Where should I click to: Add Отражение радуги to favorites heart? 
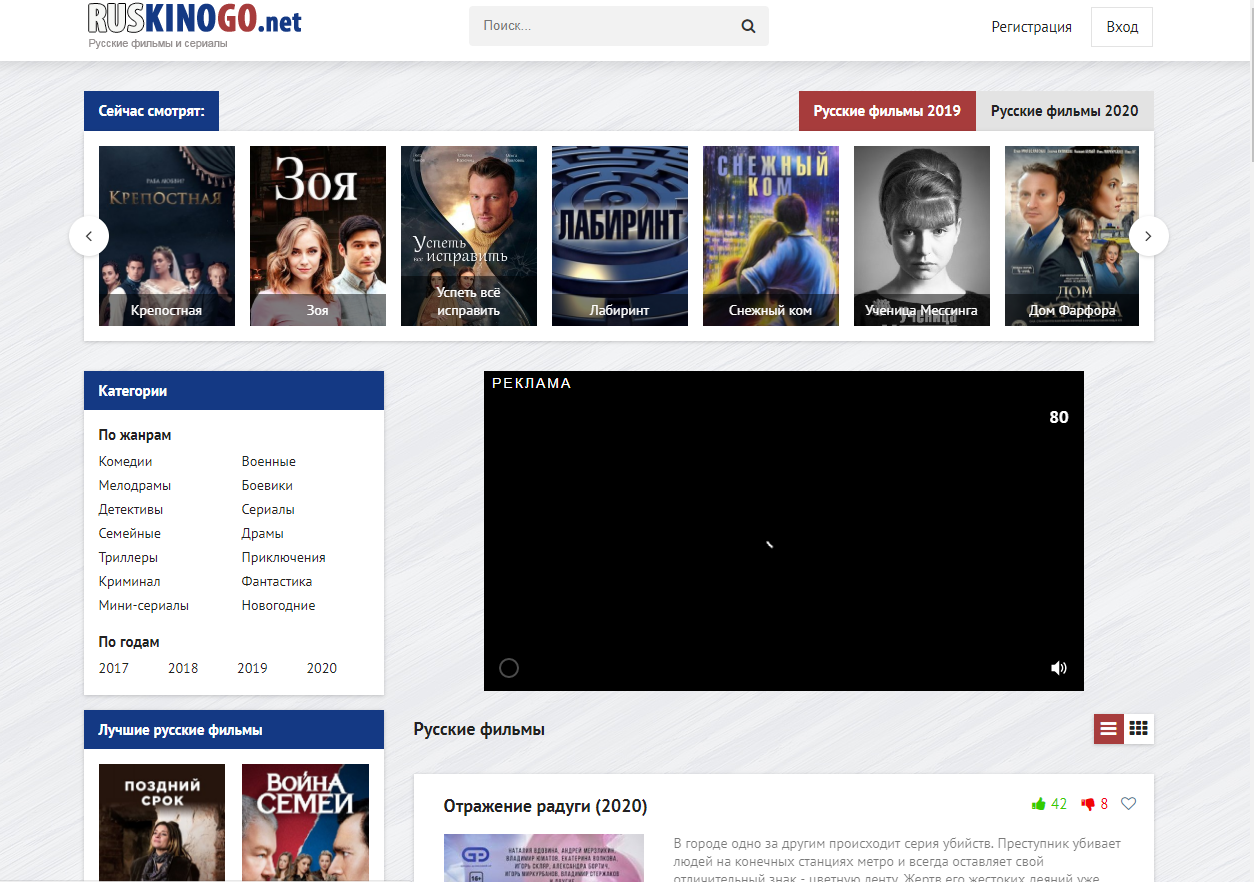pos(1129,804)
